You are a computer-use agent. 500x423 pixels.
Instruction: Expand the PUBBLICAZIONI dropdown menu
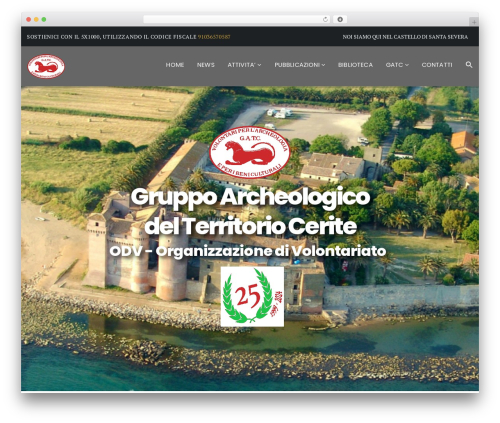tap(300, 65)
